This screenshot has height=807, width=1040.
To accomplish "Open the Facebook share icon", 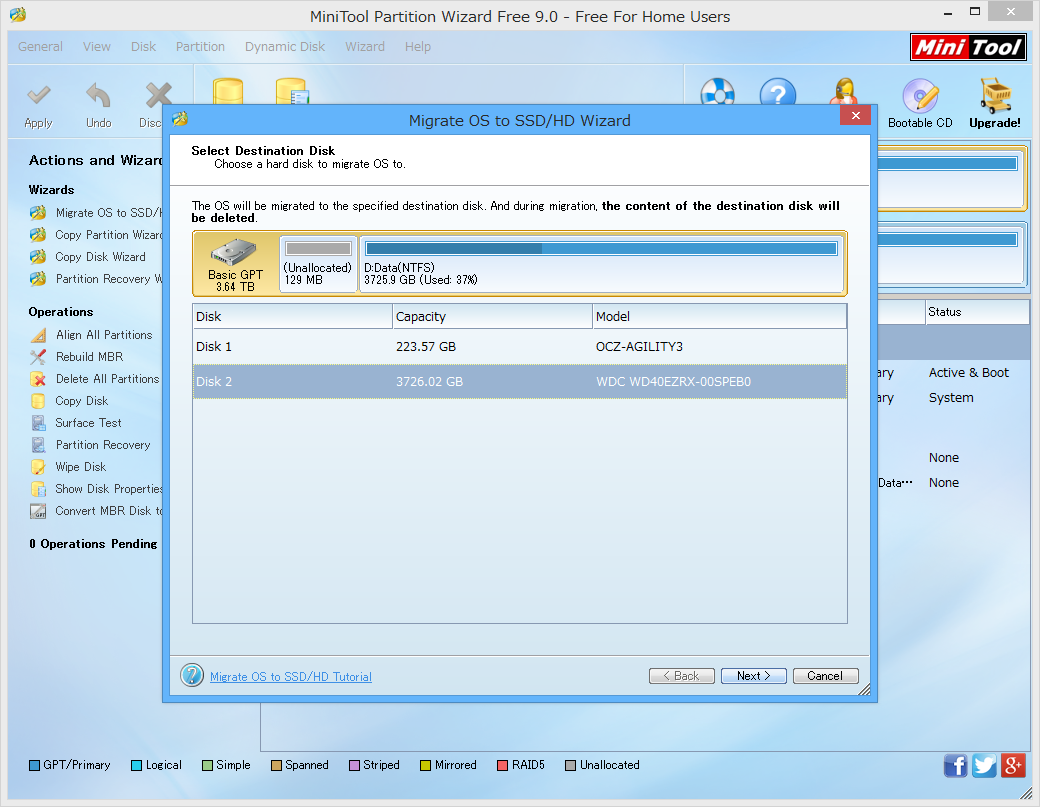I will click(955, 765).
